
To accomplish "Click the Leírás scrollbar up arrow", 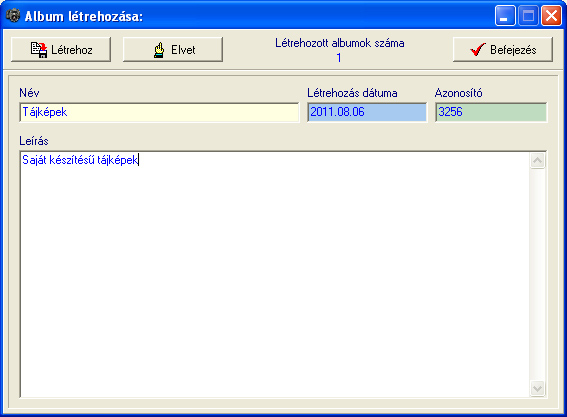I will [x=538, y=161].
